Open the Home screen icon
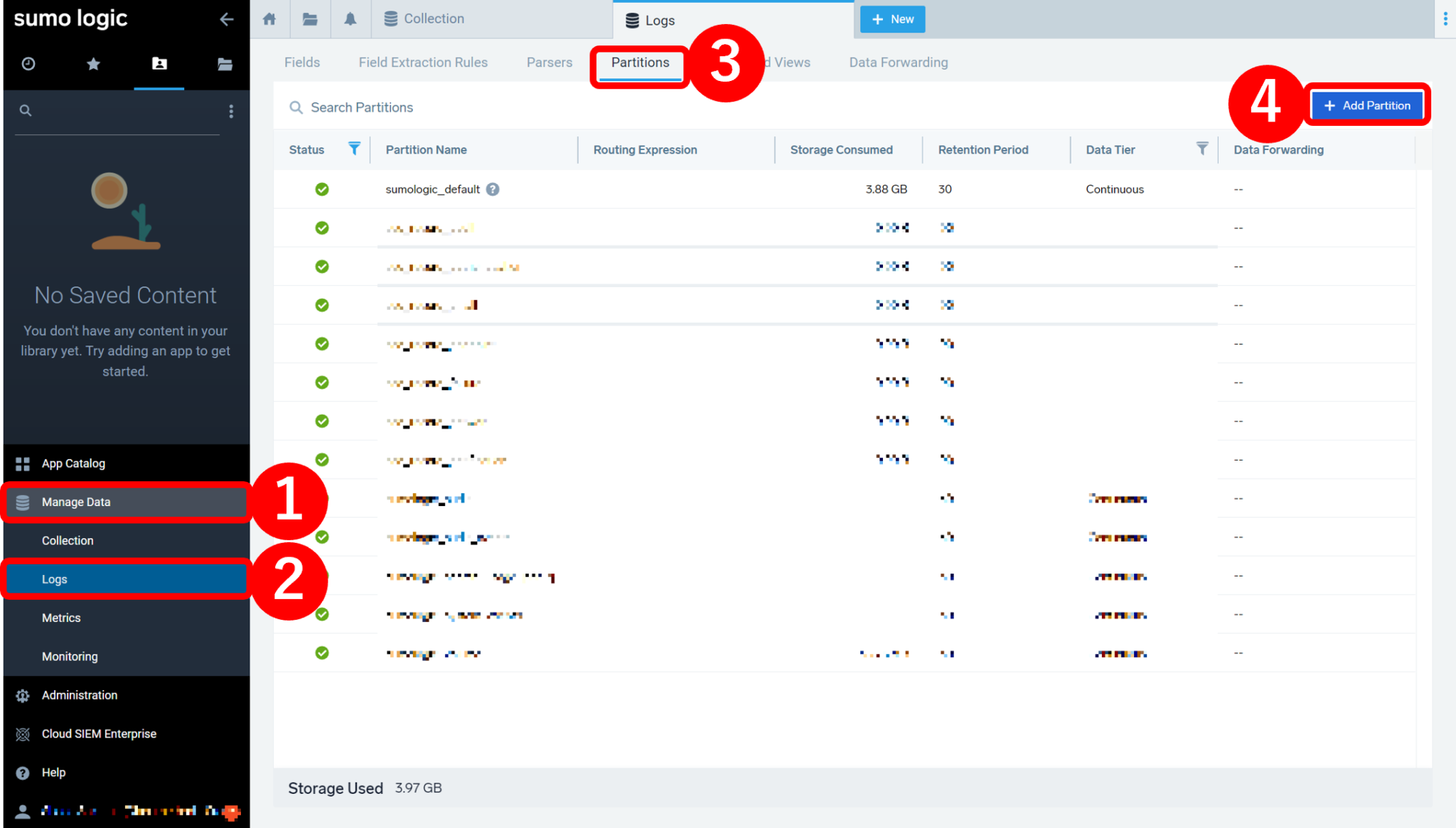This screenshot has height=828, width=1456. coord(269,19)
